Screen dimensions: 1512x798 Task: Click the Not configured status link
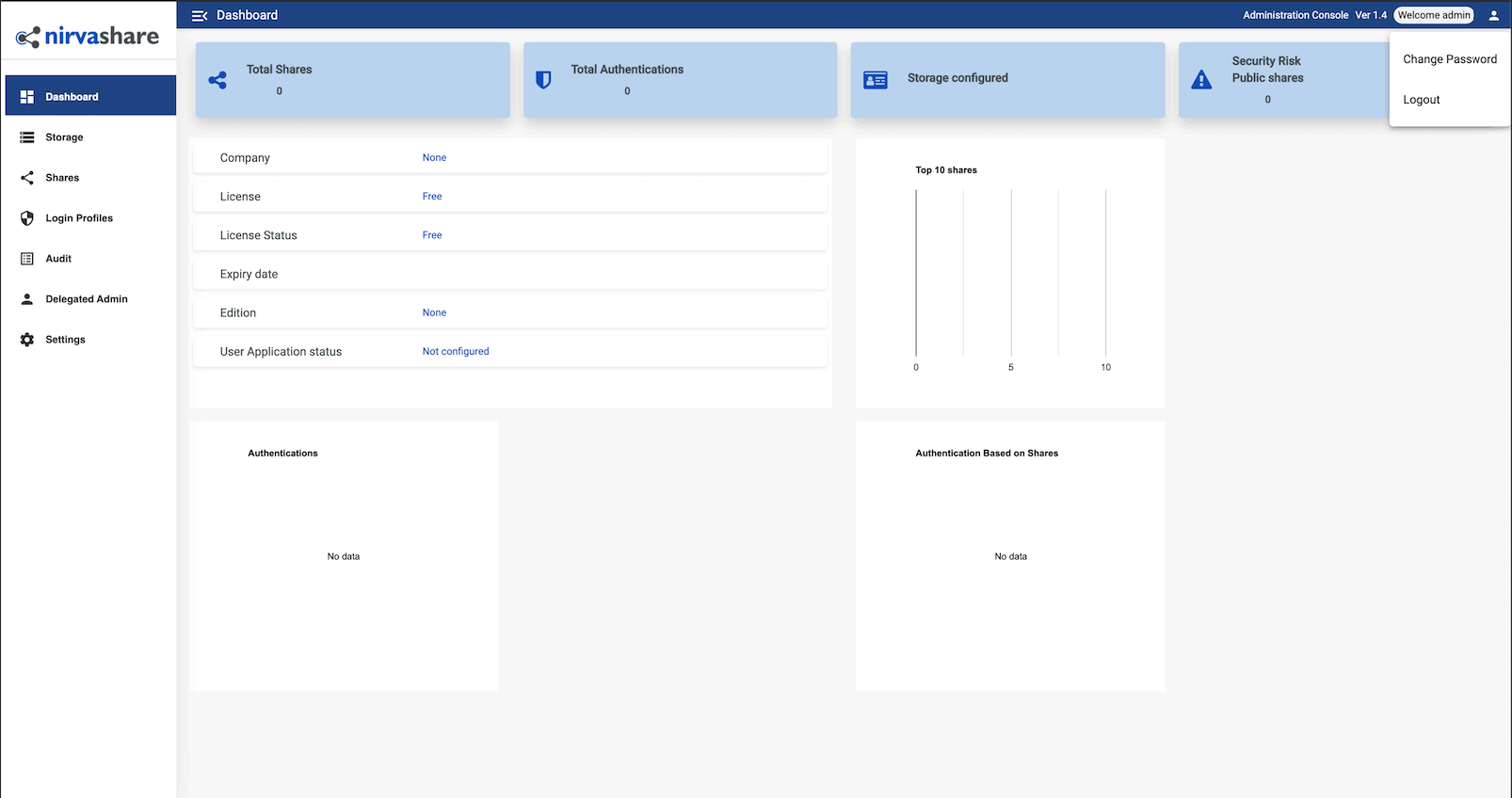pos(456,352)
